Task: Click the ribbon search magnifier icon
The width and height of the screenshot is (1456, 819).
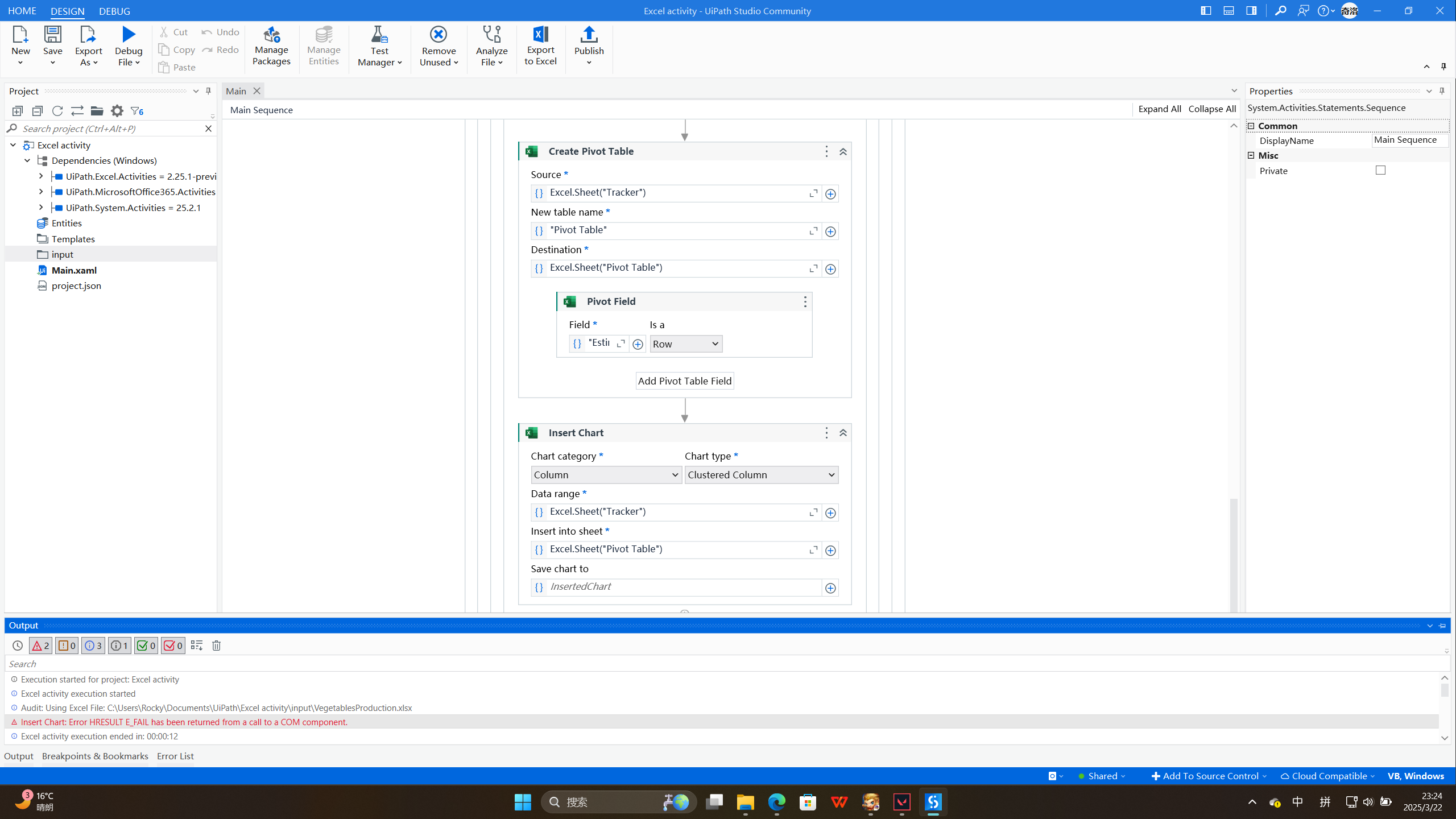Action: coord(1280,11)
